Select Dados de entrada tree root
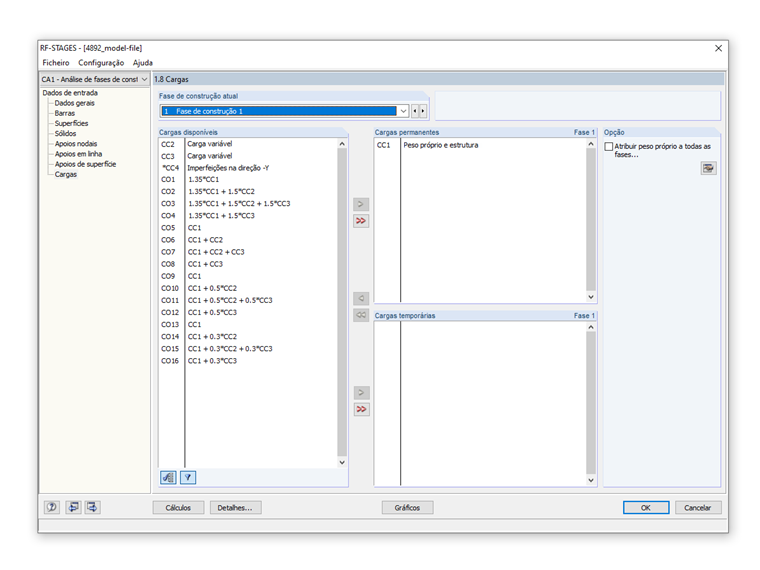 [x=70, y=93]
